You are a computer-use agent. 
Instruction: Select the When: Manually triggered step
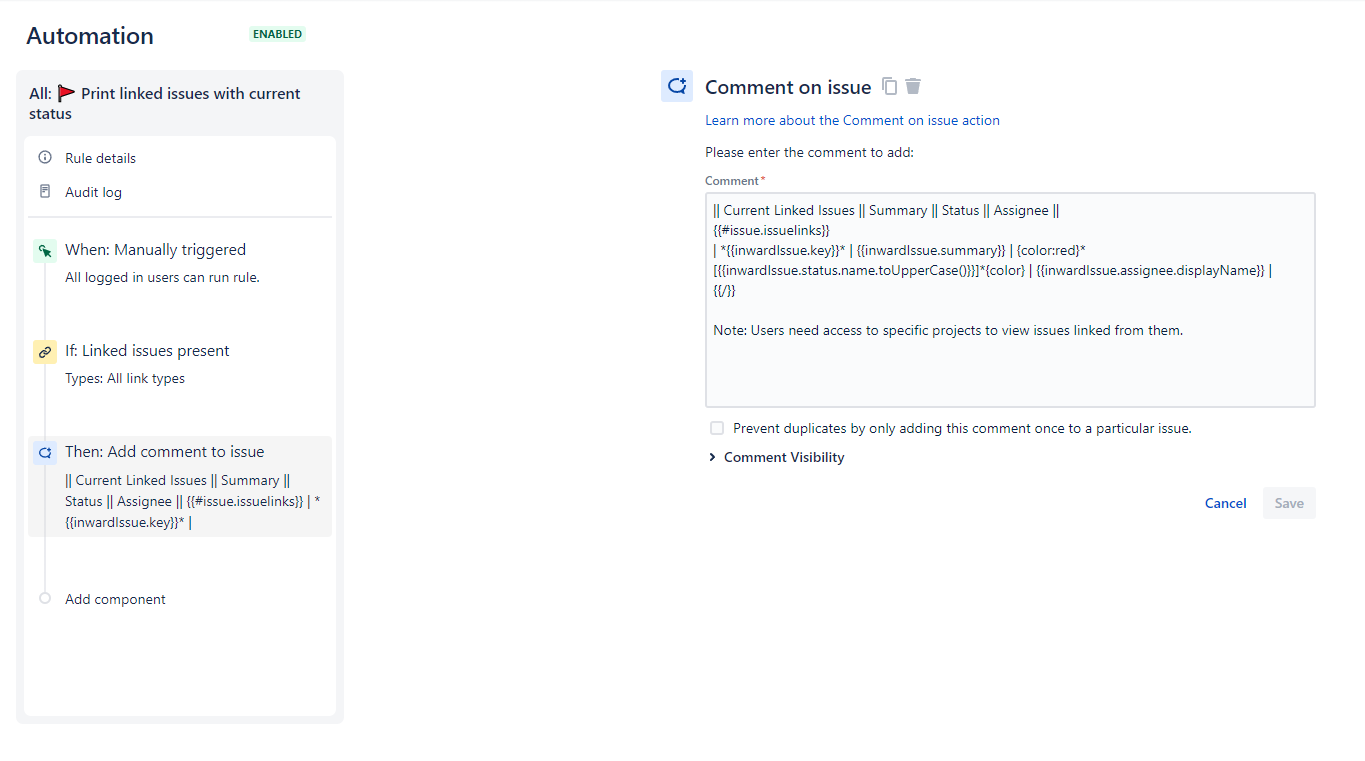(x=180, y=262)
